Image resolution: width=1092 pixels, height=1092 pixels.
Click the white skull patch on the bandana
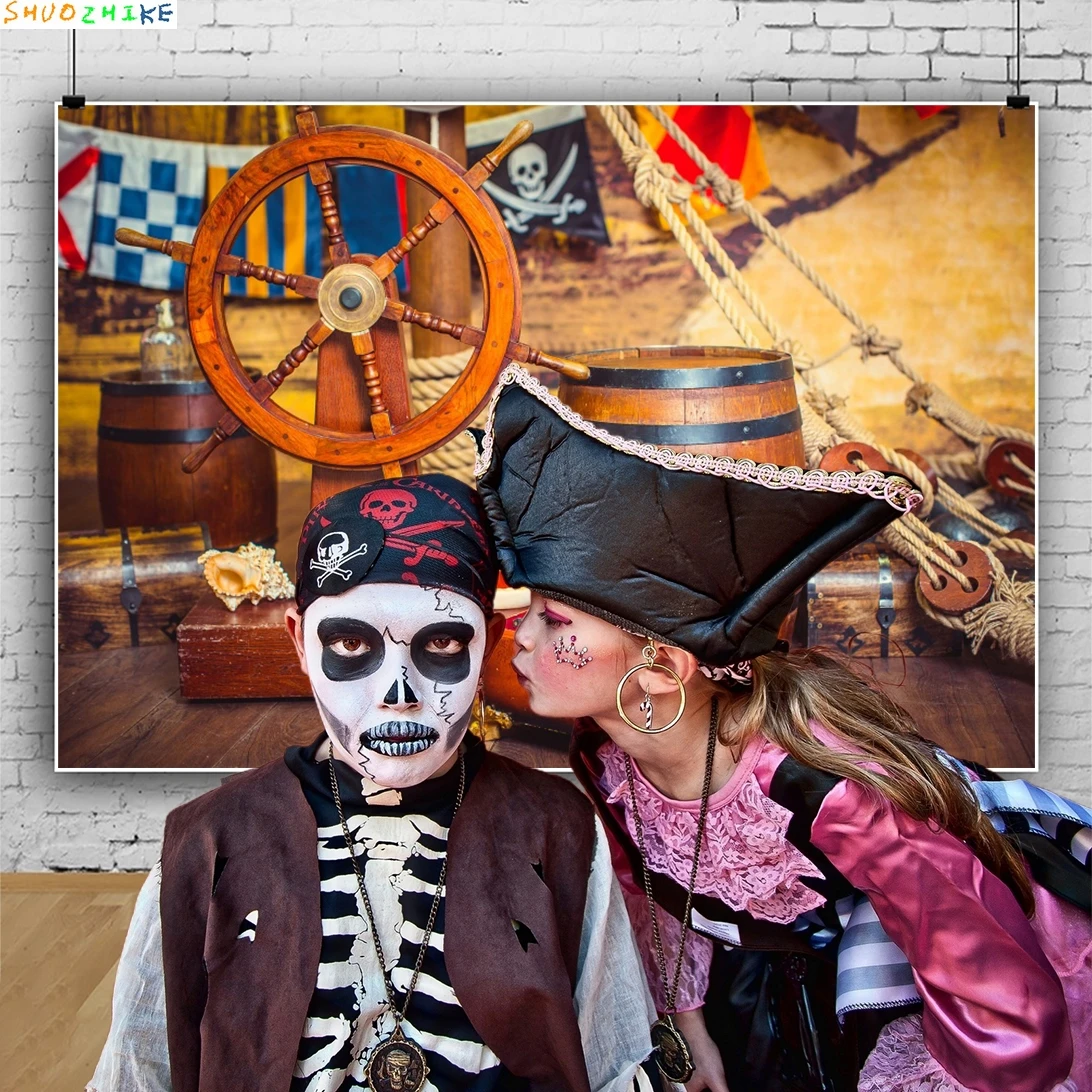(337, 554)
